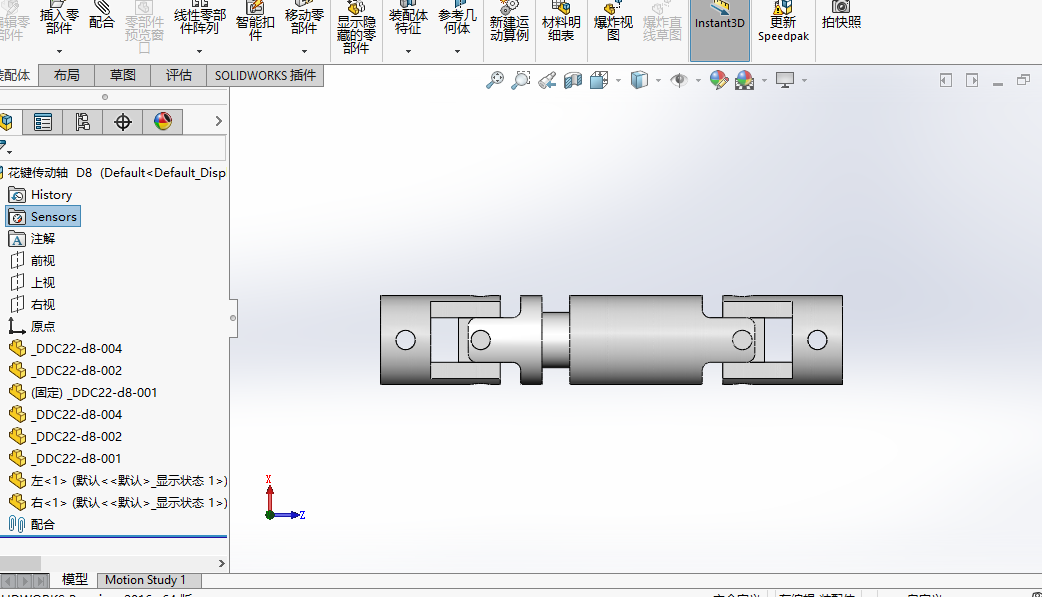This screenshot has height=597, width=1042.
Task: Open the Hide/Show Items dropdown arrow
Action: (698, 80)
